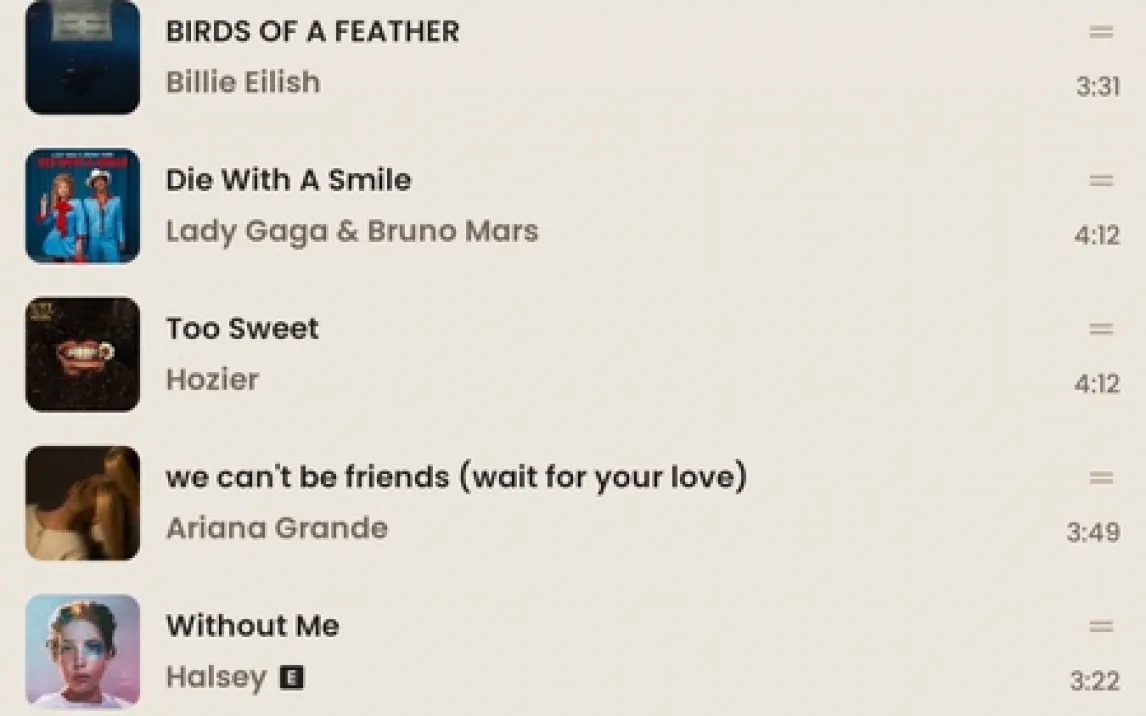
Task: Select we can't be friends (wait for your love)
Action: tap(457, 477)
